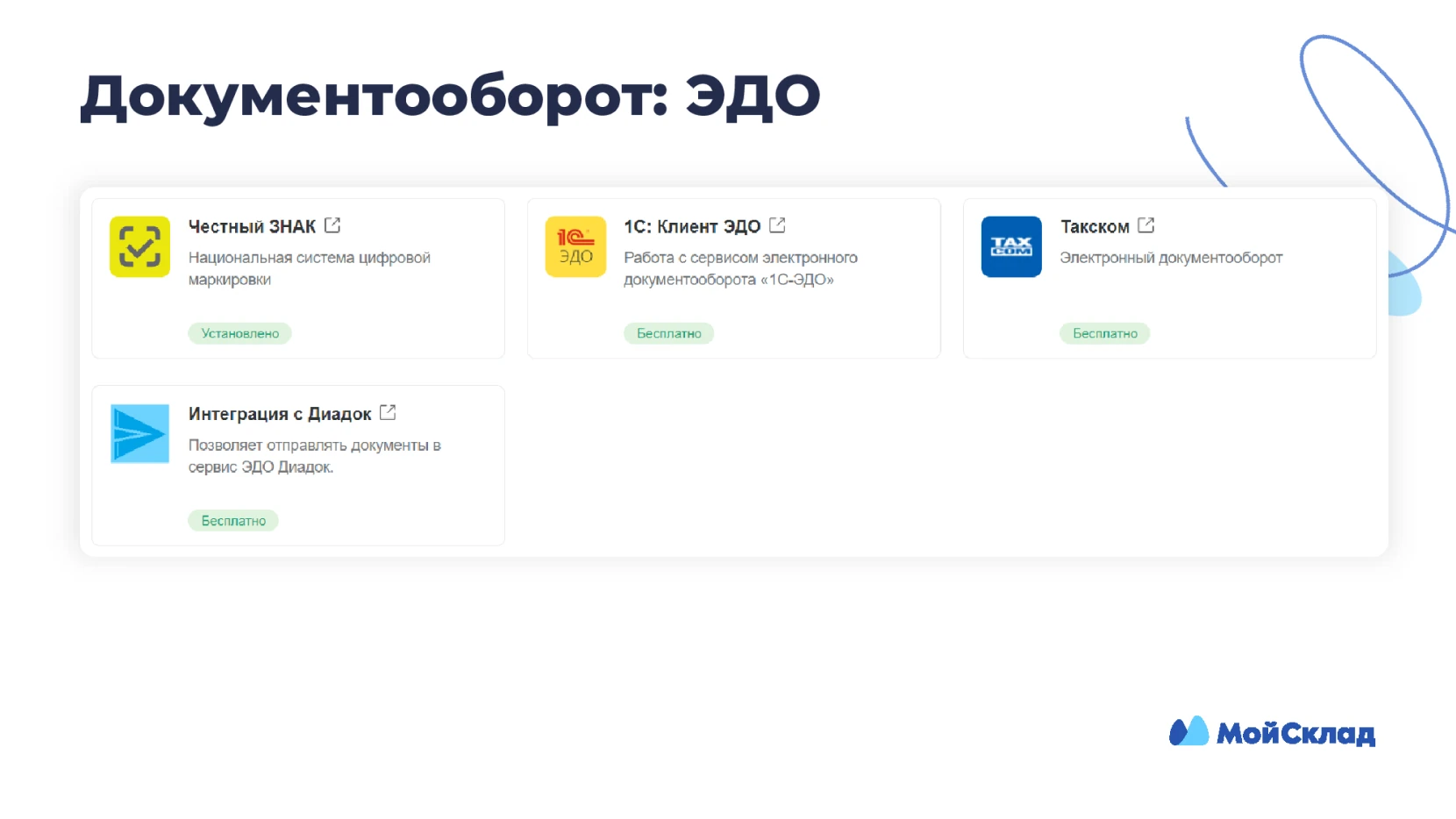Viewport: 1456px width, 819px height.
Task: Click the heading 'Документооборот: ЭДО'
Action: pyautogui.click(x=450, y=96)
